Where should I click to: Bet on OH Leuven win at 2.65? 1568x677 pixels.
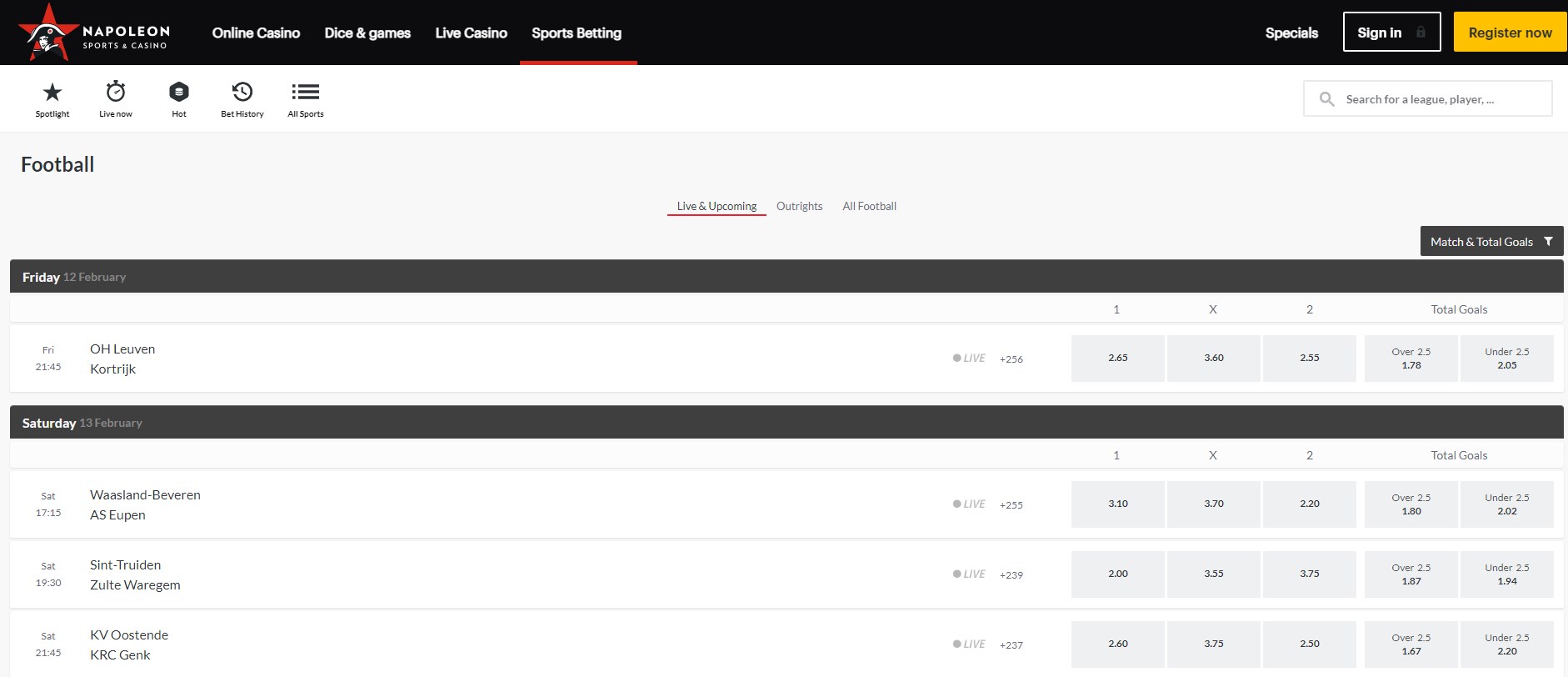[x=1117, y=358]
